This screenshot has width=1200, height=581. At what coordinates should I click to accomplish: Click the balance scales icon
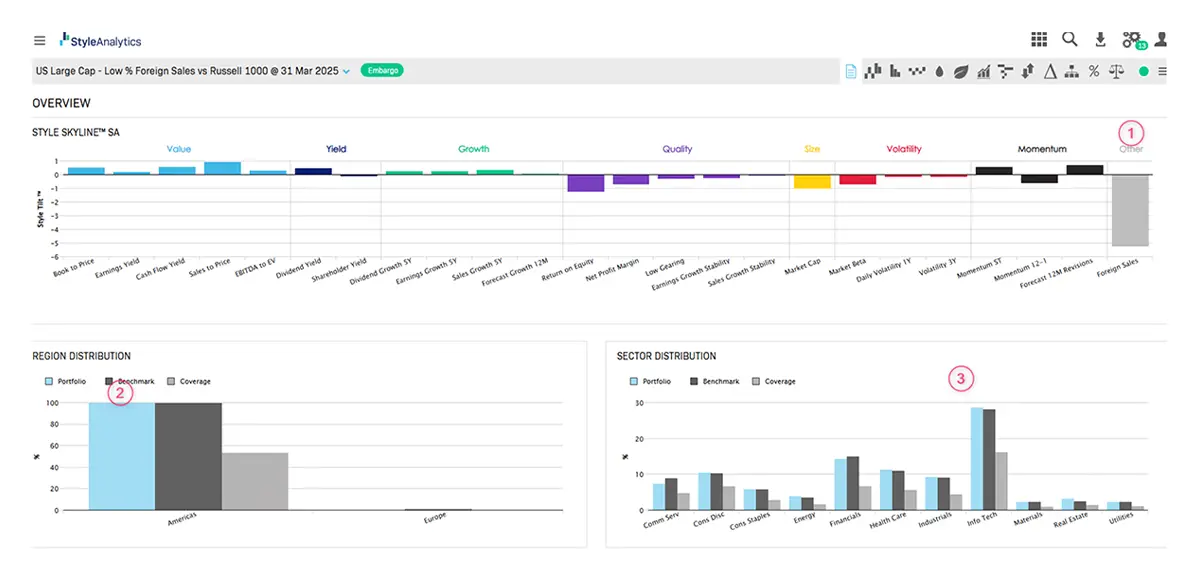[1117, 72]
